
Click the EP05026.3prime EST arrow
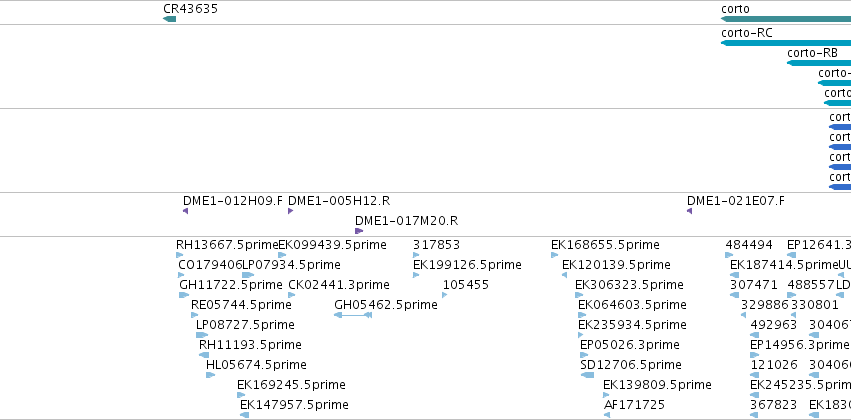[x=584, y=355]
